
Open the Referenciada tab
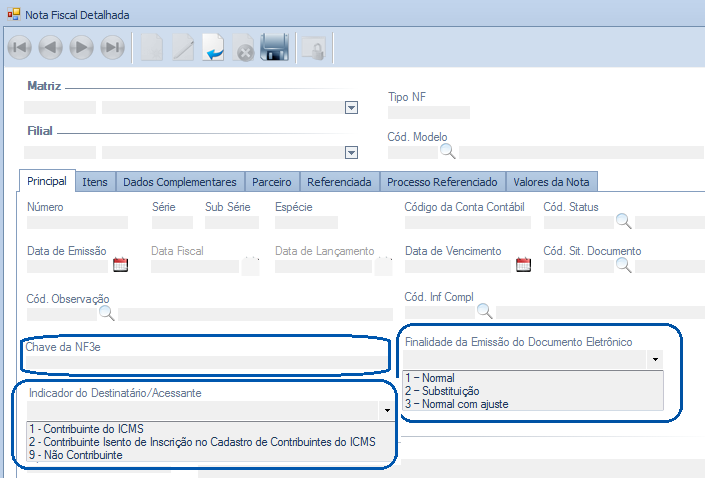pos(339,182)
